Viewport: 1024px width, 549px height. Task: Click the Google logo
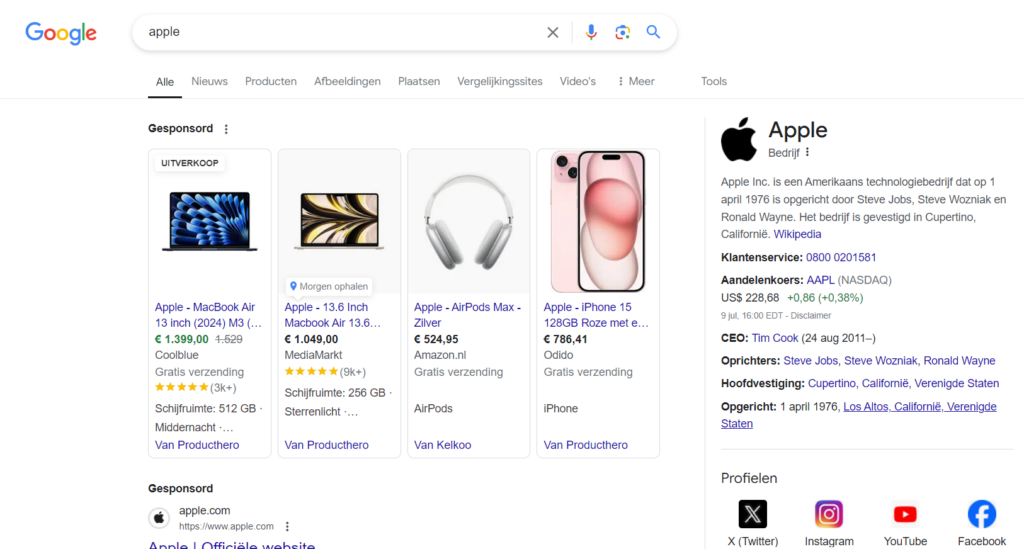coord(61,33)
